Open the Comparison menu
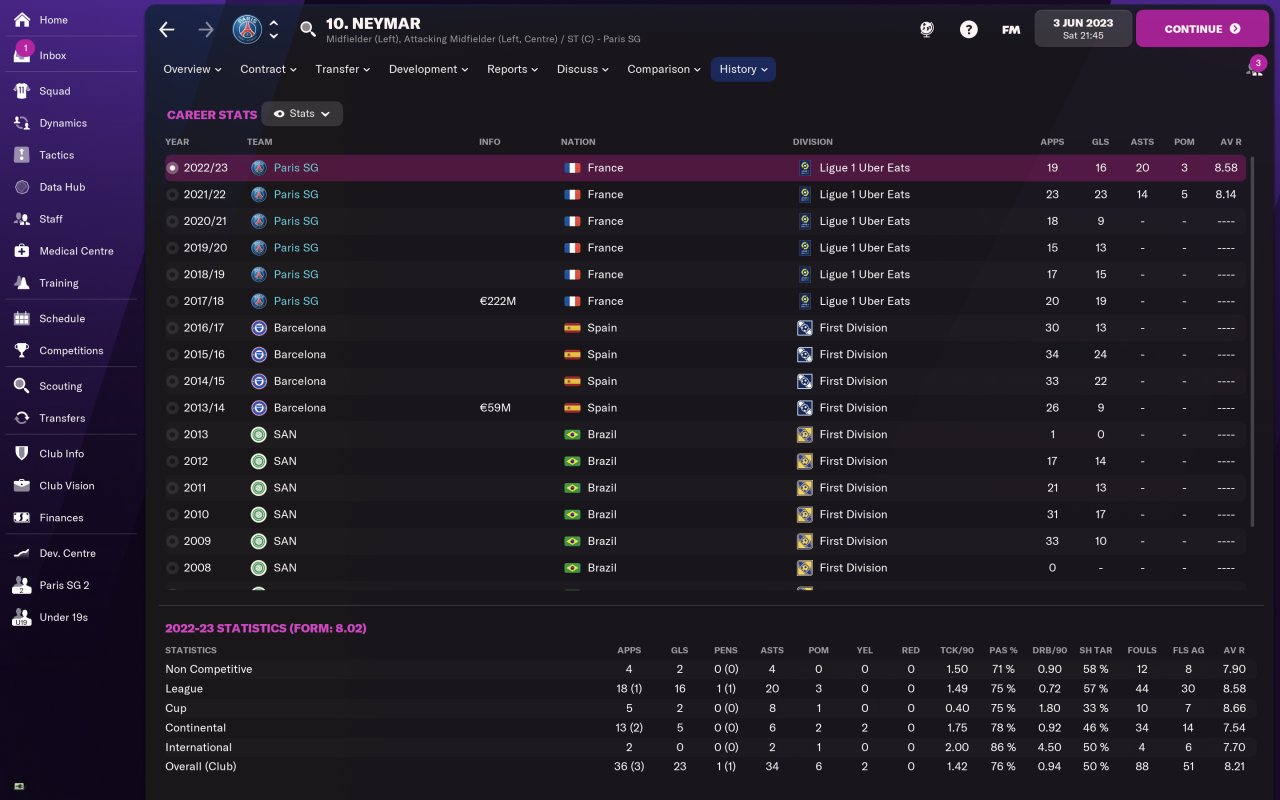This screenshot has height=800, width=1280. 664,69
